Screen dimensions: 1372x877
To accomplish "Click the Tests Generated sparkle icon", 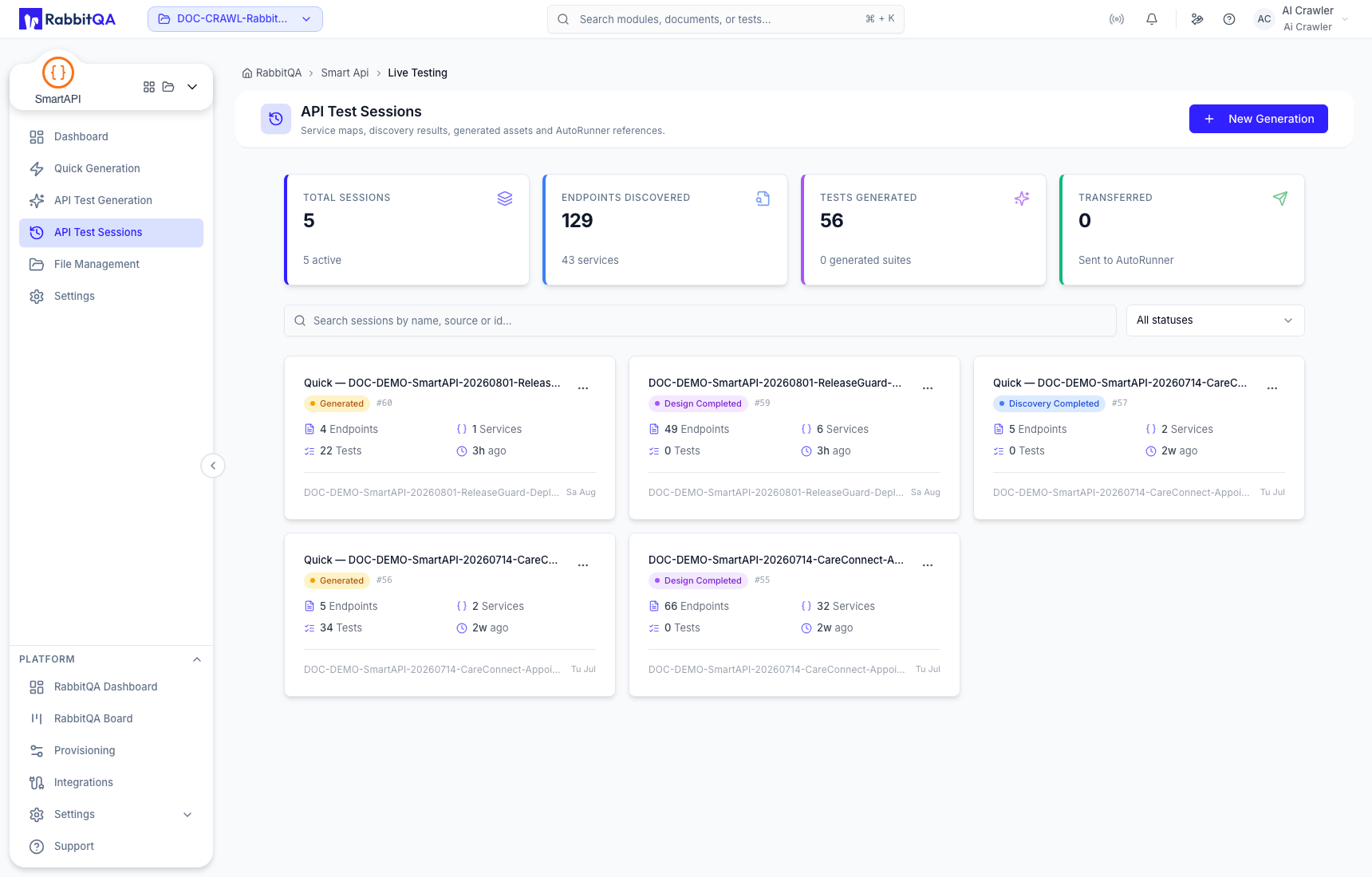I will point(1022,199).
